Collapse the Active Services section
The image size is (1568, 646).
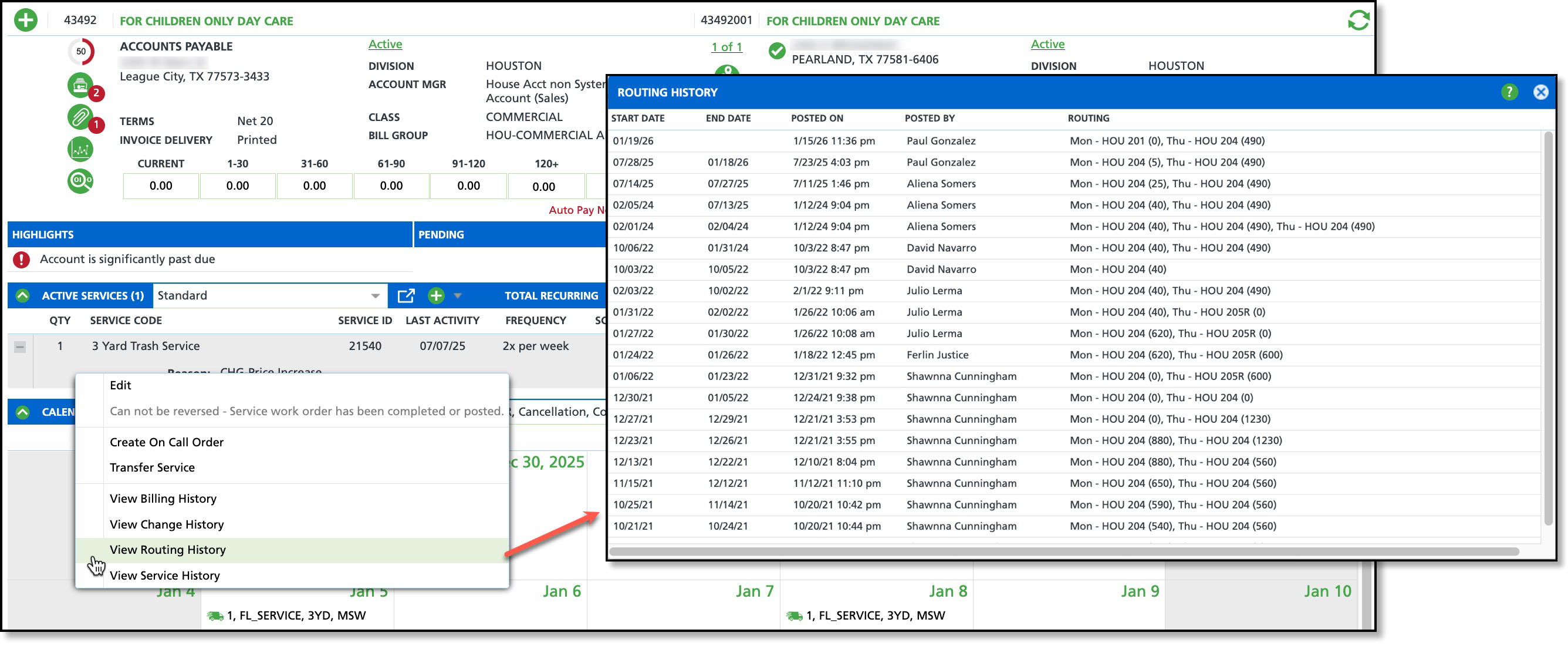coord(22,296)
